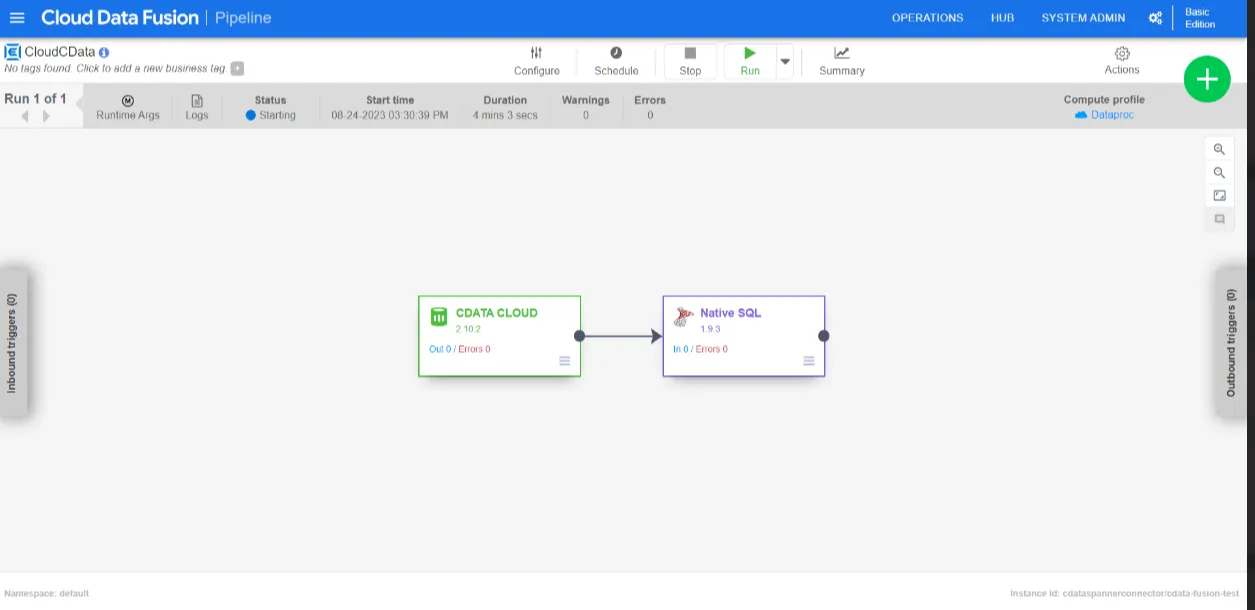Fit pipeline to screen
Screen dimensions: 1255x610
tap(1219, 196)
